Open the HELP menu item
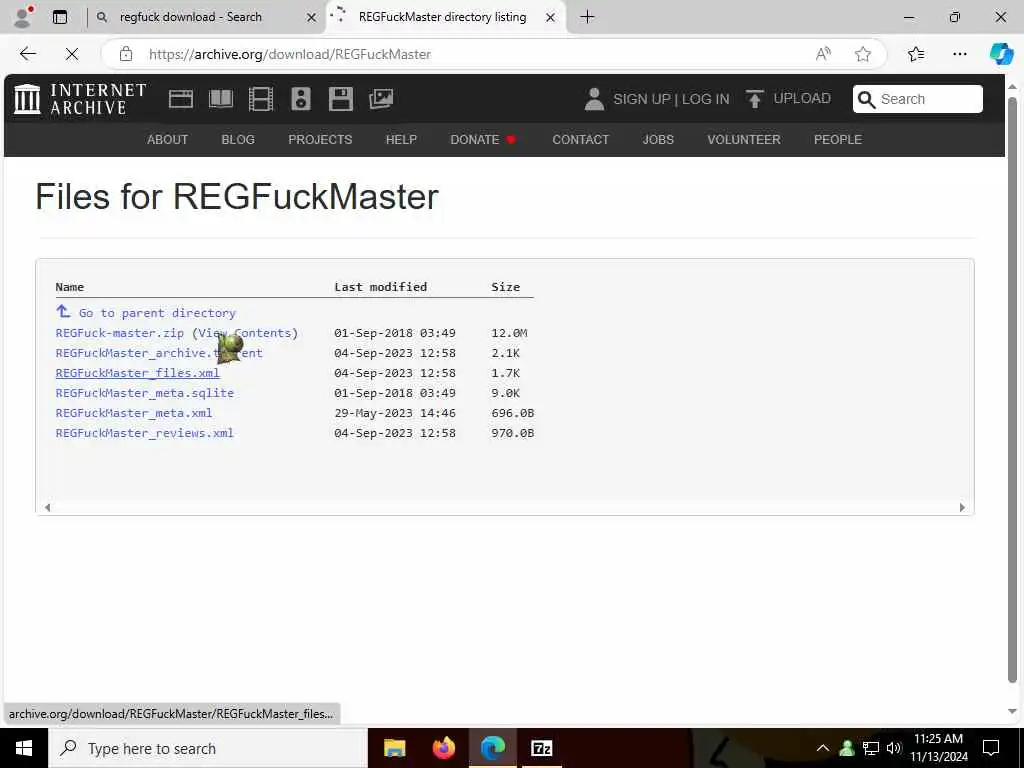The image size is (1024, 768). coord(401,140)
